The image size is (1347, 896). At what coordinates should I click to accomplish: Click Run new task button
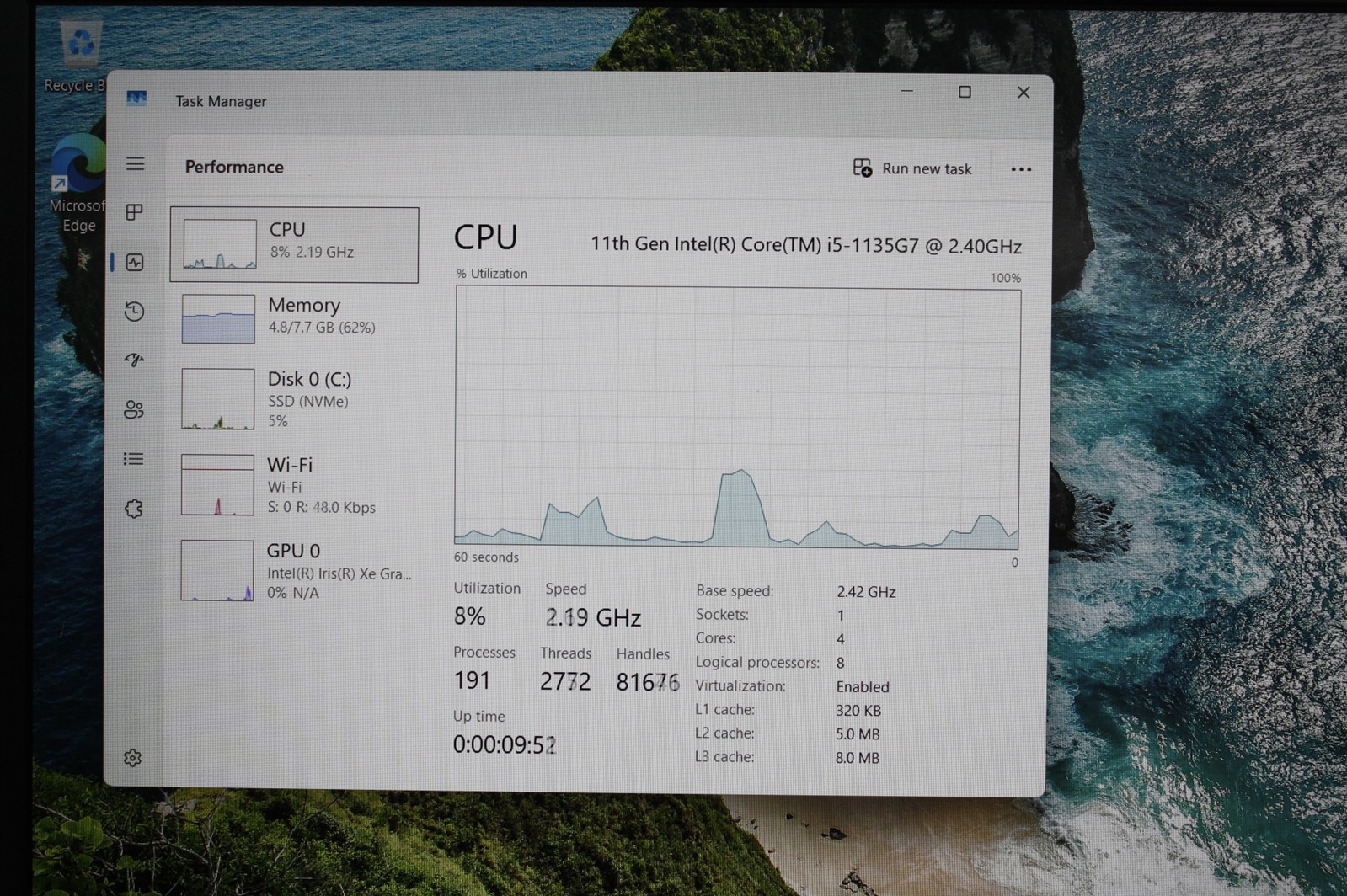(x=912, y=168)
